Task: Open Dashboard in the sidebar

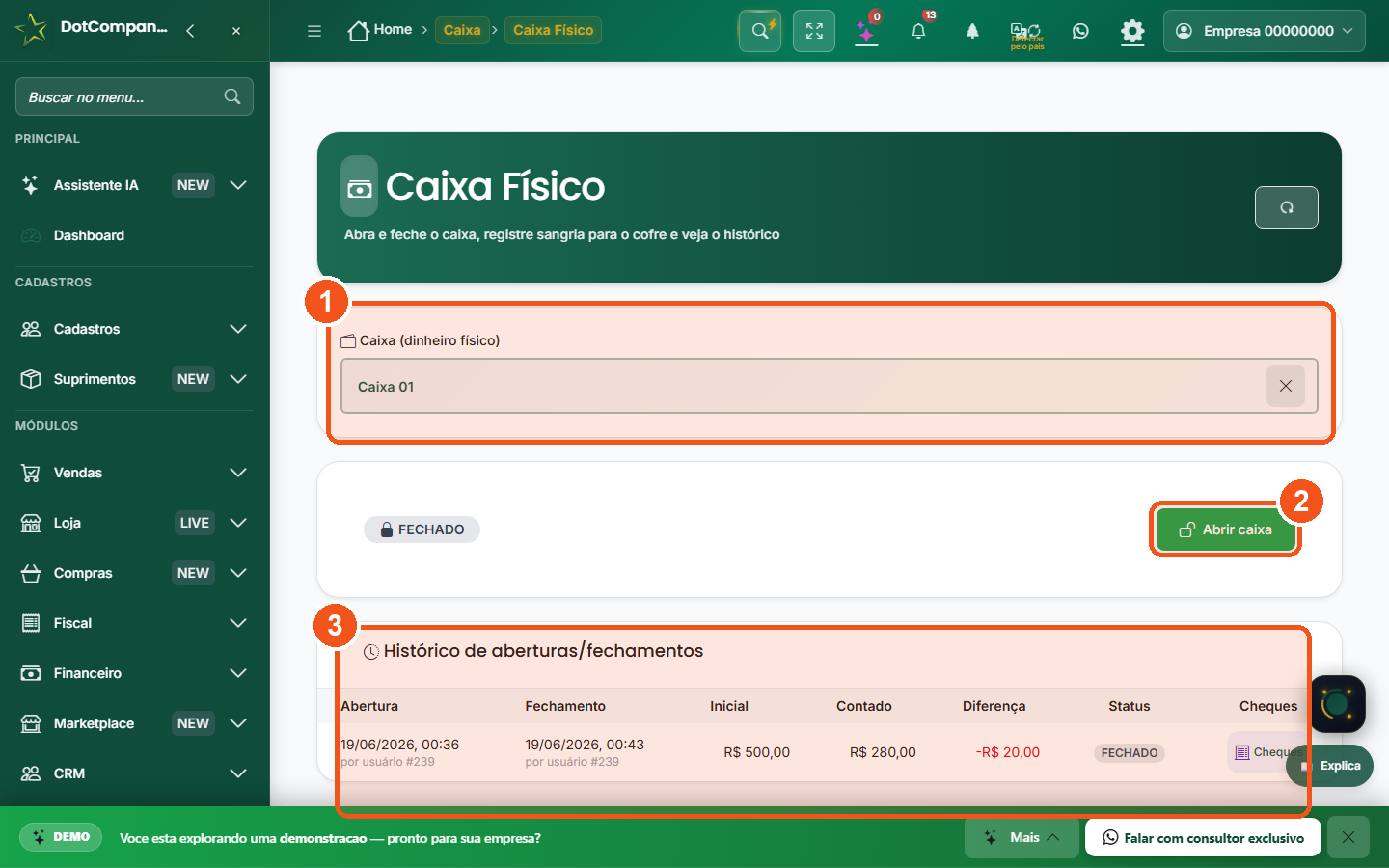Action: [x=89, y=235]
